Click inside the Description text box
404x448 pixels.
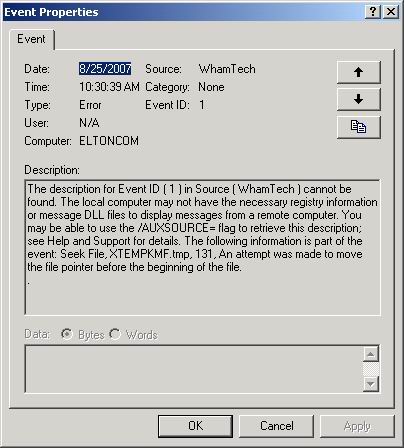(x=202, y=247)
